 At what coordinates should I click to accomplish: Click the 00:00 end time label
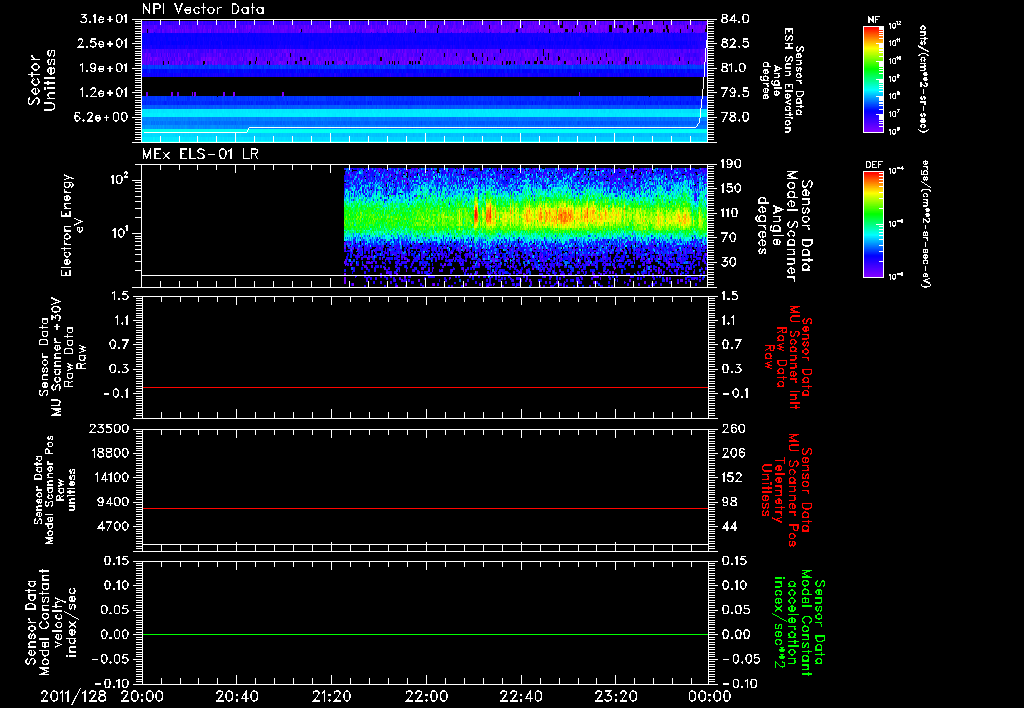[709, 696]
